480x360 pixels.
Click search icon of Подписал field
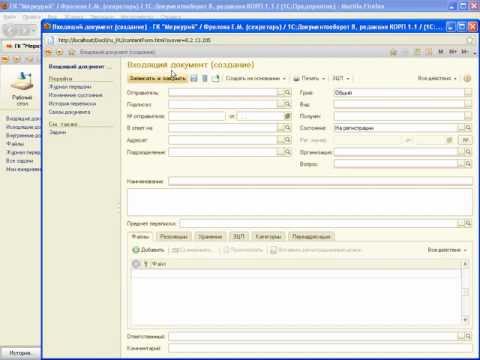point(288,104)
